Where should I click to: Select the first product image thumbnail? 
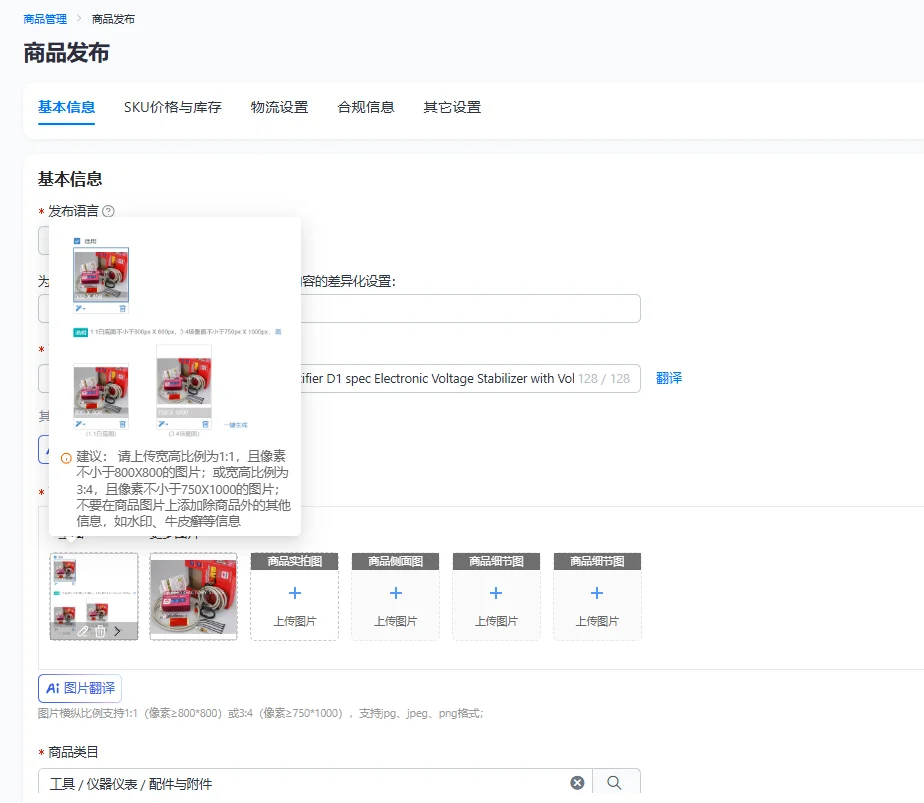(x=94, y=596)
